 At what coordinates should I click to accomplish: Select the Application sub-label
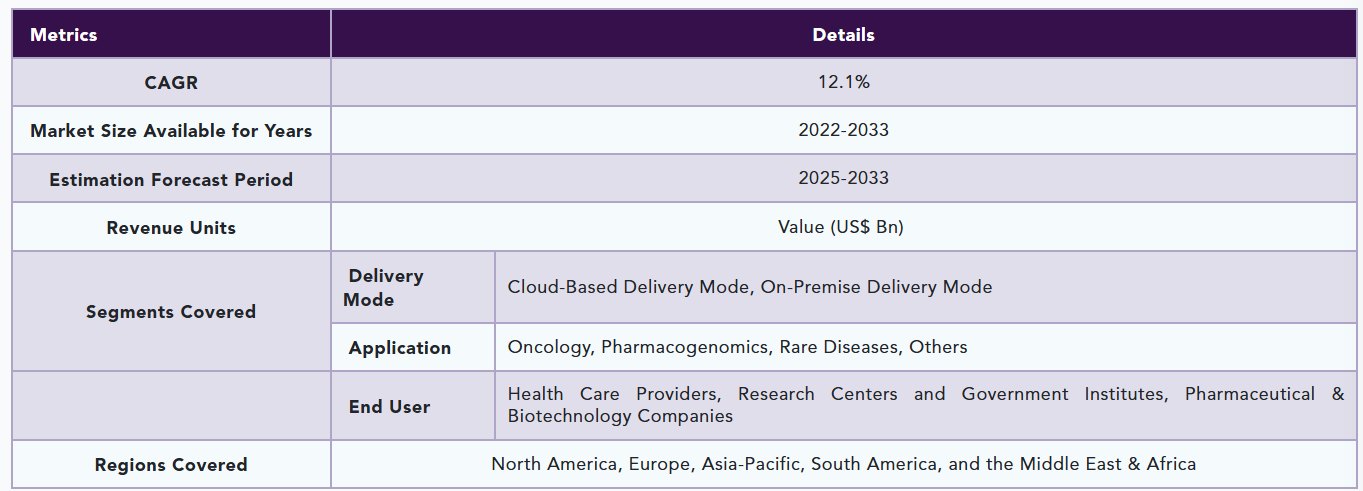pyautogui.click(x=400, y=348)
